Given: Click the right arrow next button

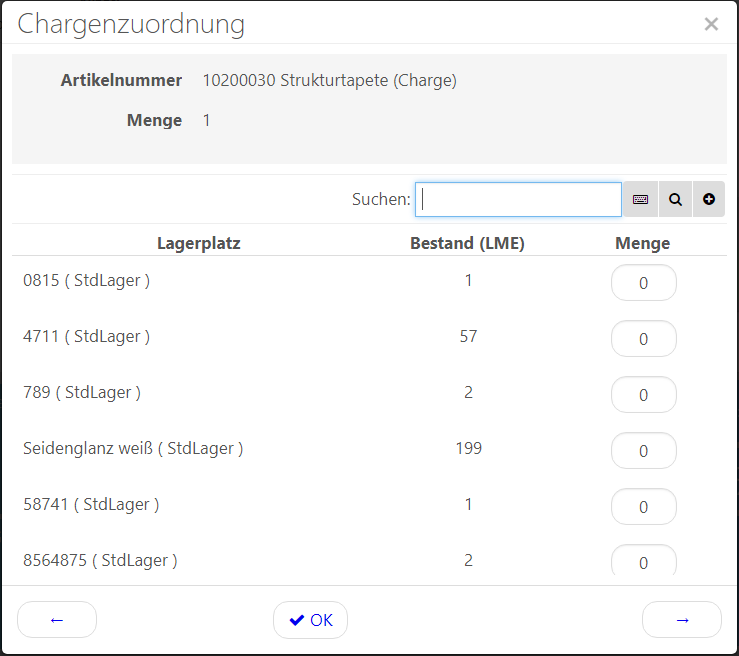Looking at the screenshot, I should point(682,620).
